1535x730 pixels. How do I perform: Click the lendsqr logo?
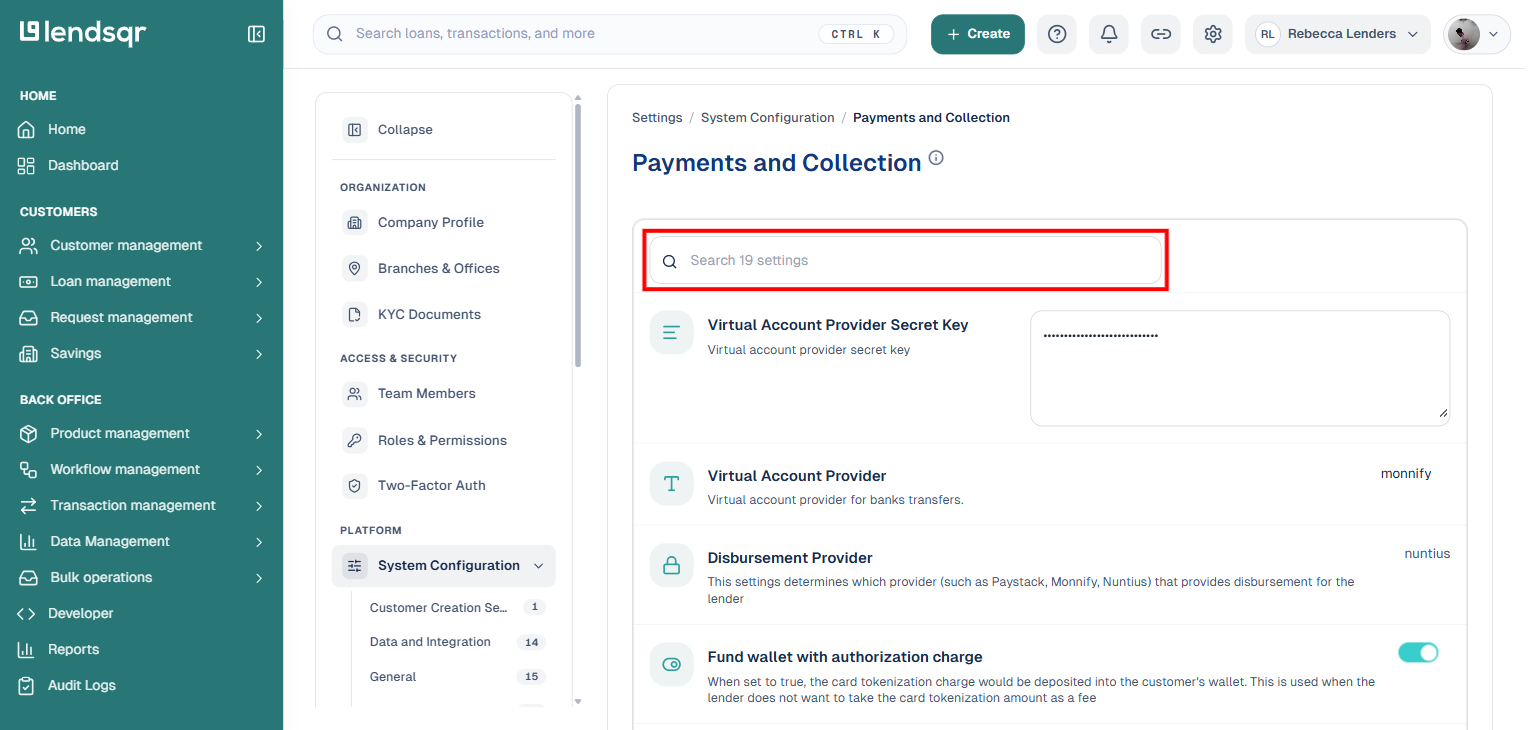[x=83, y=33]
